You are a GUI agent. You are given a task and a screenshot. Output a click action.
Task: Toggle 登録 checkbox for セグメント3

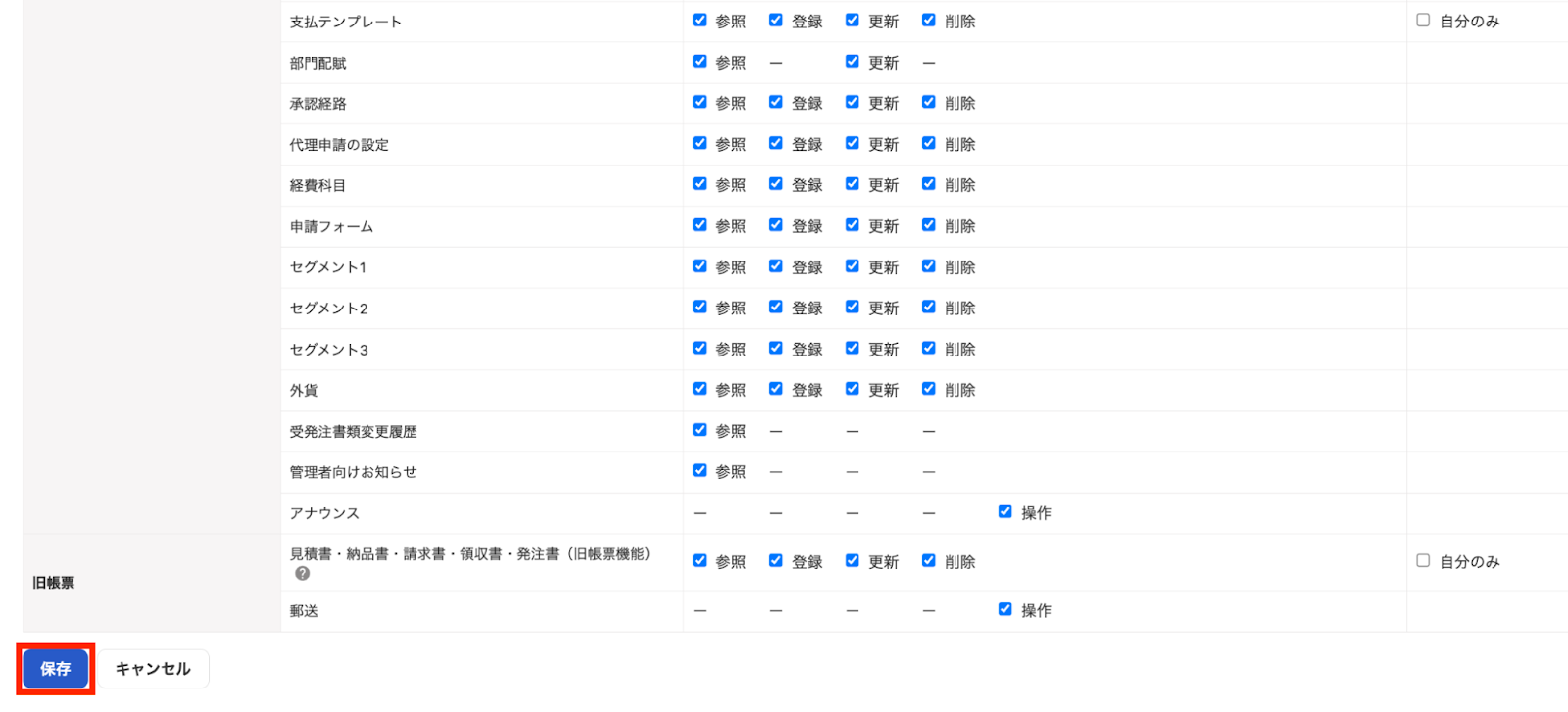pos(776,348)
